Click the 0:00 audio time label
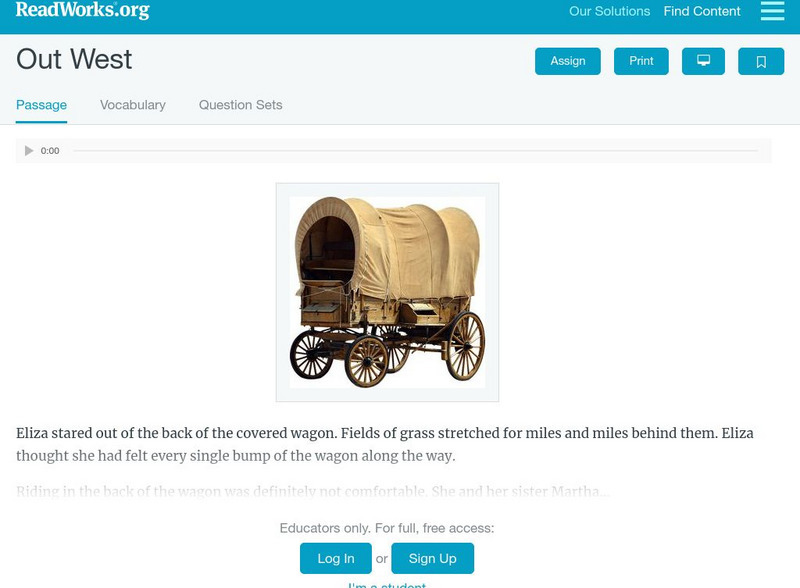 click(x=50, y=151)
